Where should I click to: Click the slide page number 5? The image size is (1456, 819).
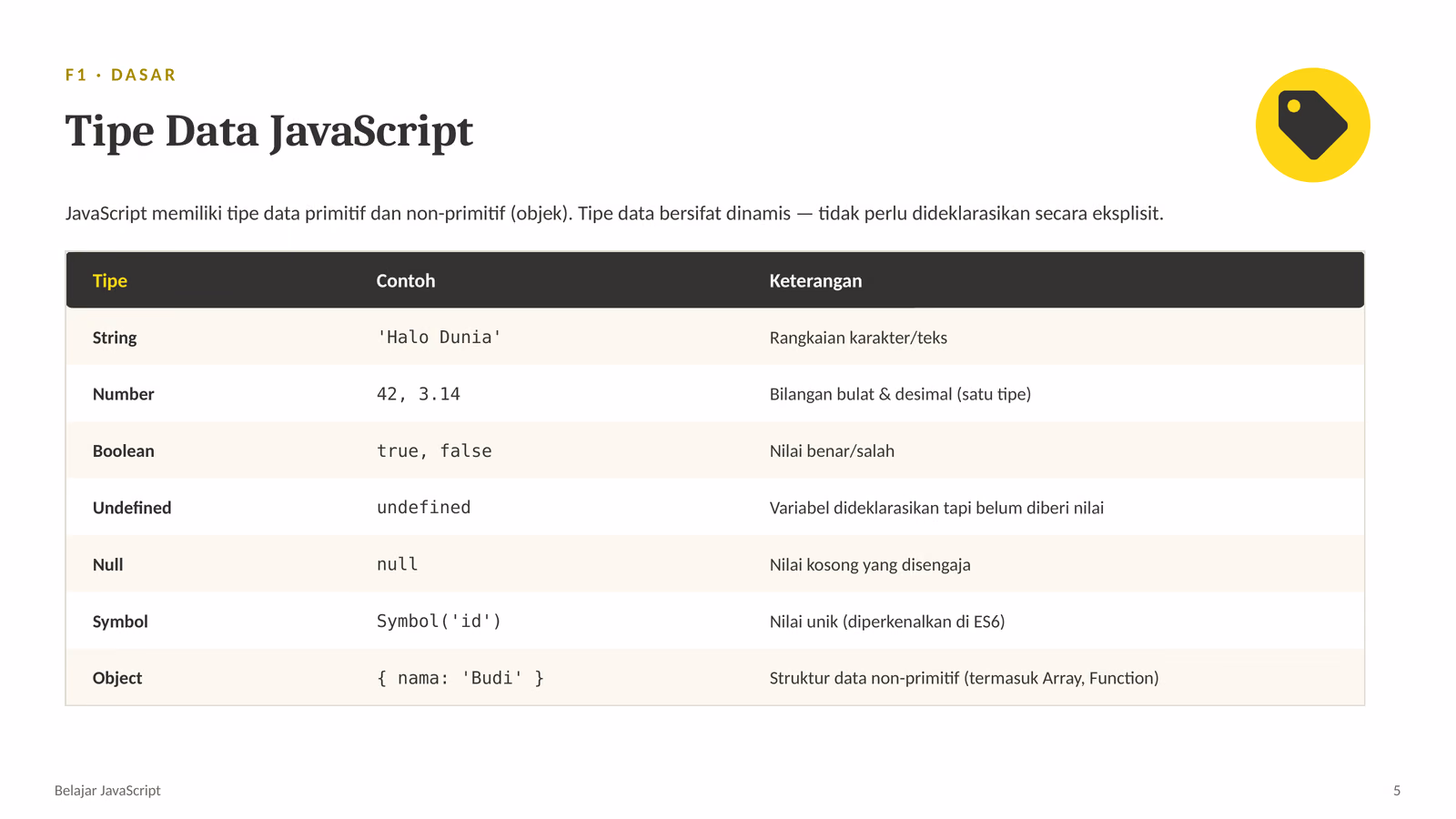click(x=1397, y=791)
